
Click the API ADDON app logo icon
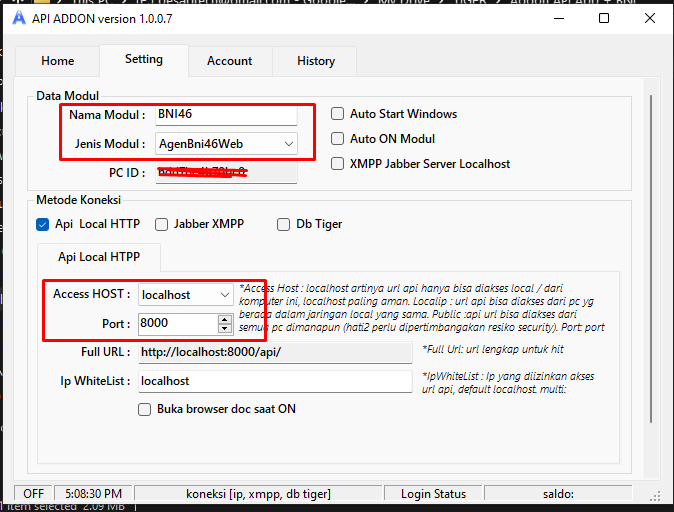(16, 18)
